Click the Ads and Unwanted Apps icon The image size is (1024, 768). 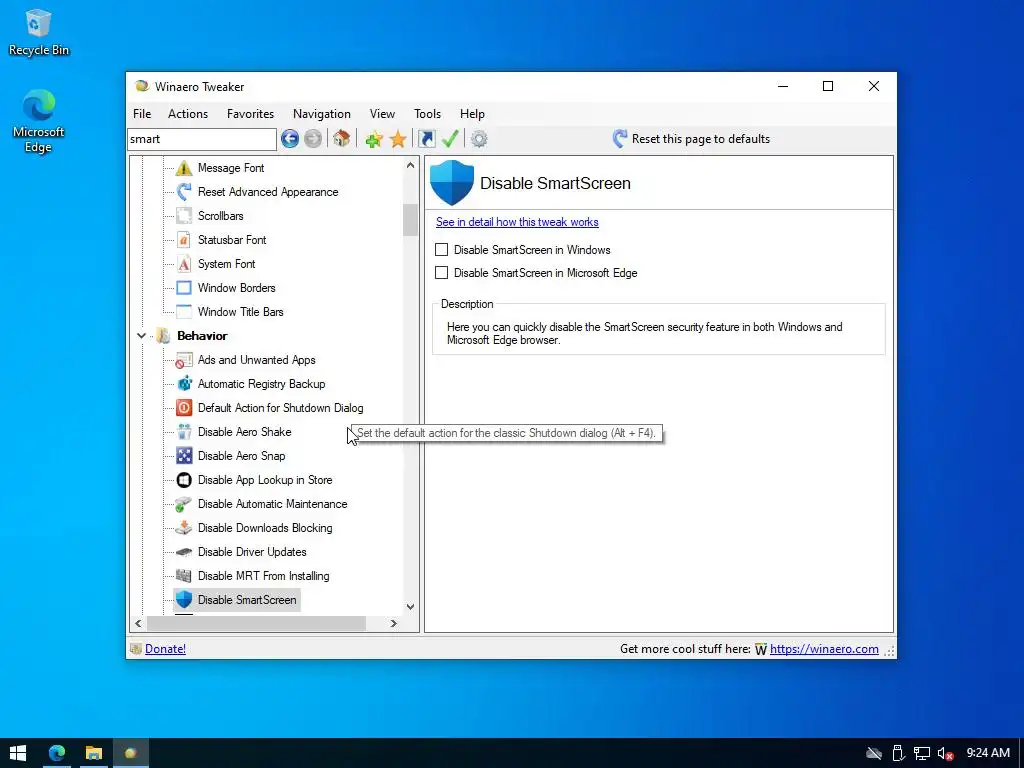coord(184,360)
